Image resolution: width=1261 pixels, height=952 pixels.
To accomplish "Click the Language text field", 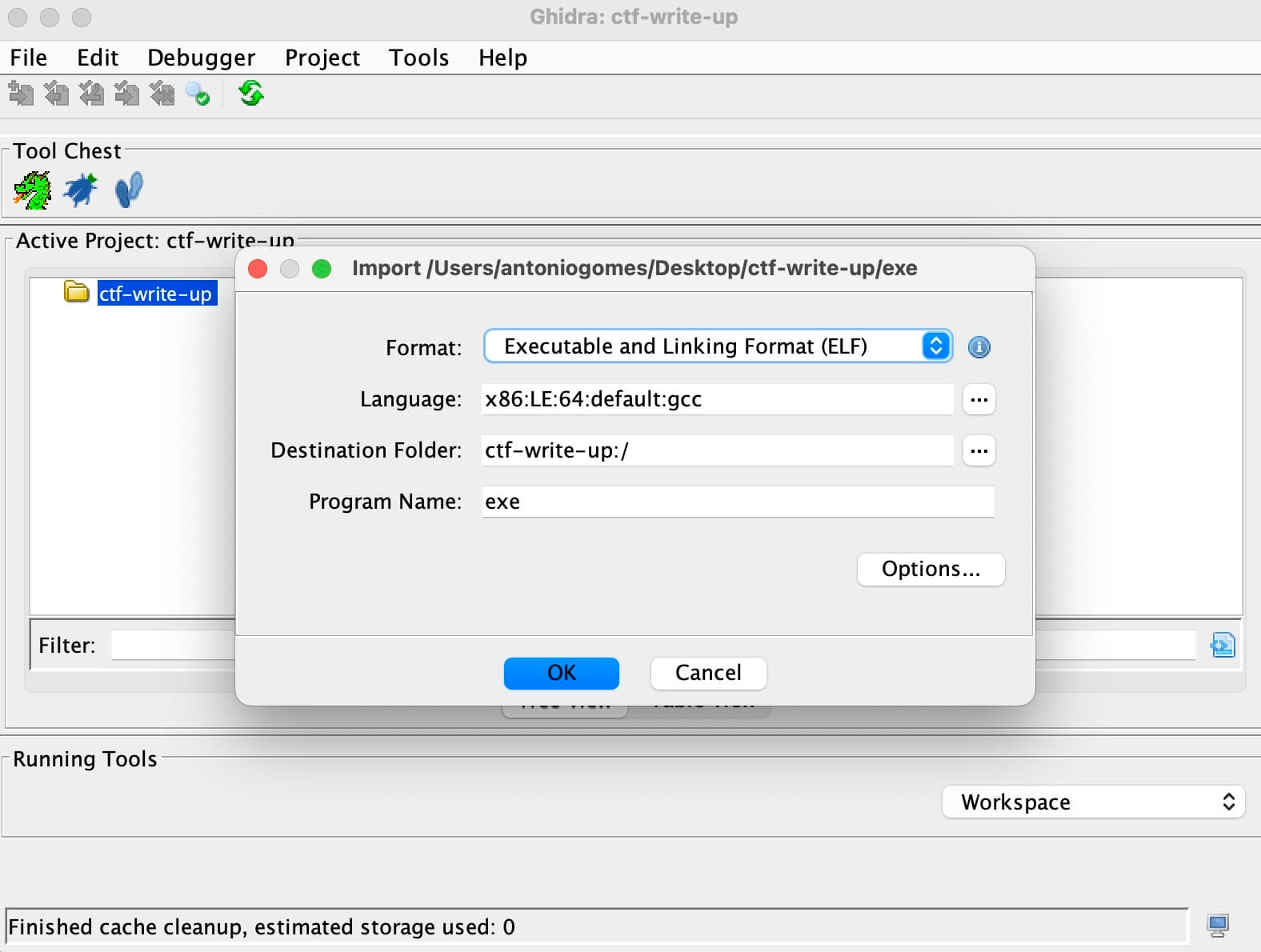I will point(718,399).
